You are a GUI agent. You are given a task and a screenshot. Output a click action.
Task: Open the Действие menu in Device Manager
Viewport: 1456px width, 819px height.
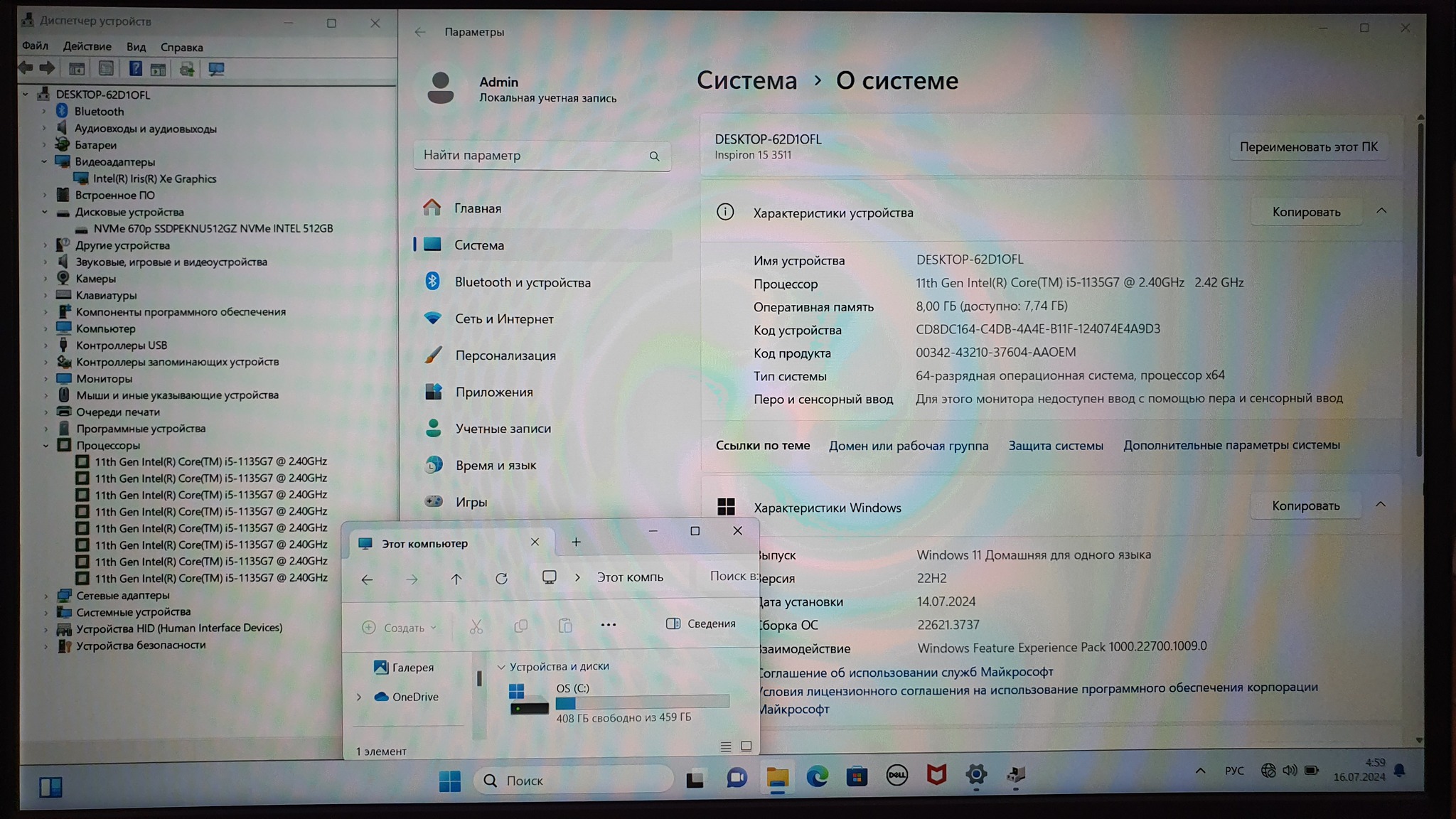87,47
